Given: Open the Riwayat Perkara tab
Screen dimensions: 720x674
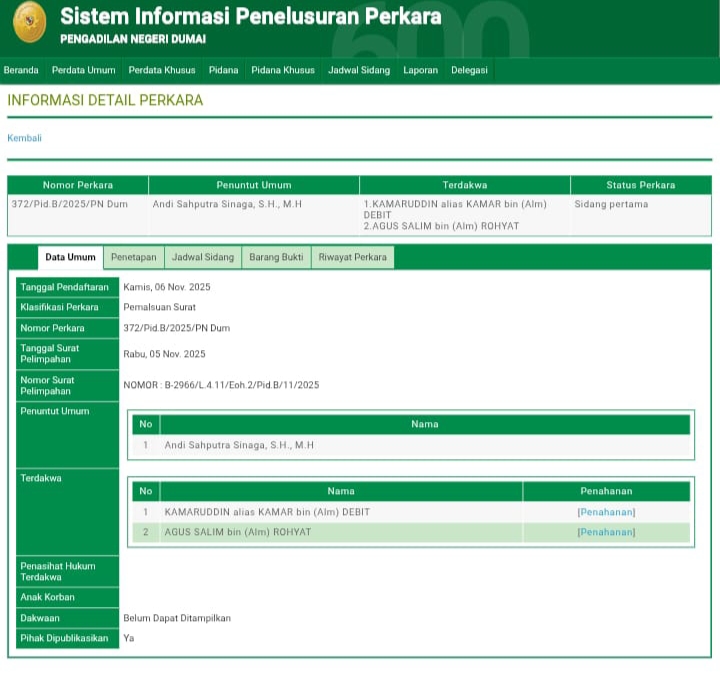Looking at the screenshot, I should (352, 257).
